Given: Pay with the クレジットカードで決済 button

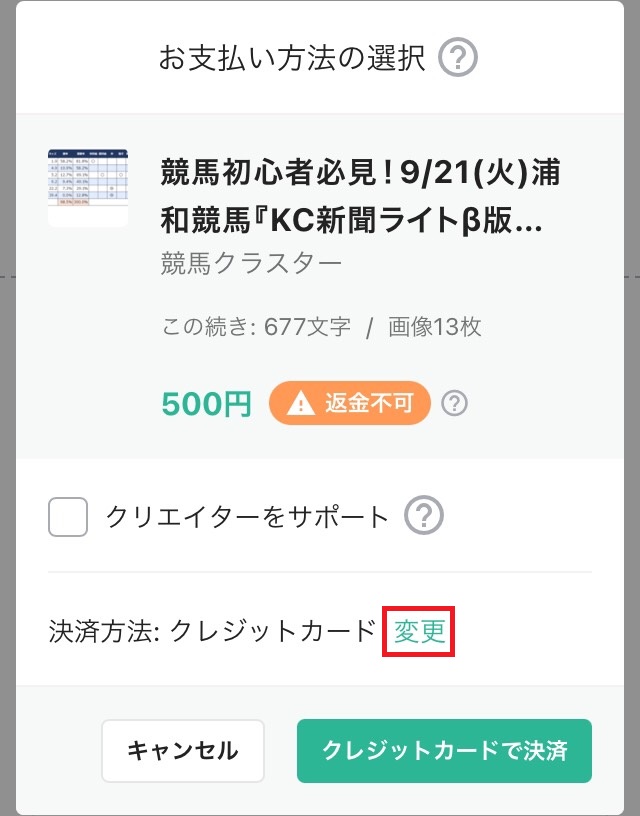Looking at the screenshot, I should 444,750.
